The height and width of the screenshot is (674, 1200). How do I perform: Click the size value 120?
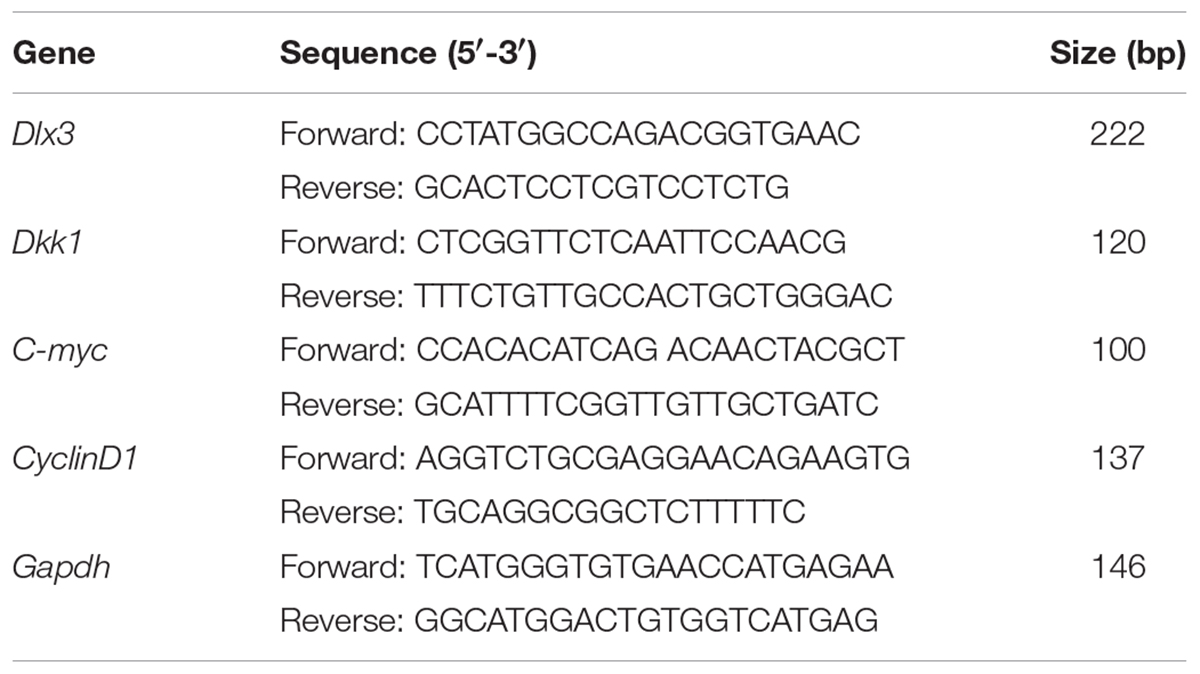click(x=1117, y=243)
